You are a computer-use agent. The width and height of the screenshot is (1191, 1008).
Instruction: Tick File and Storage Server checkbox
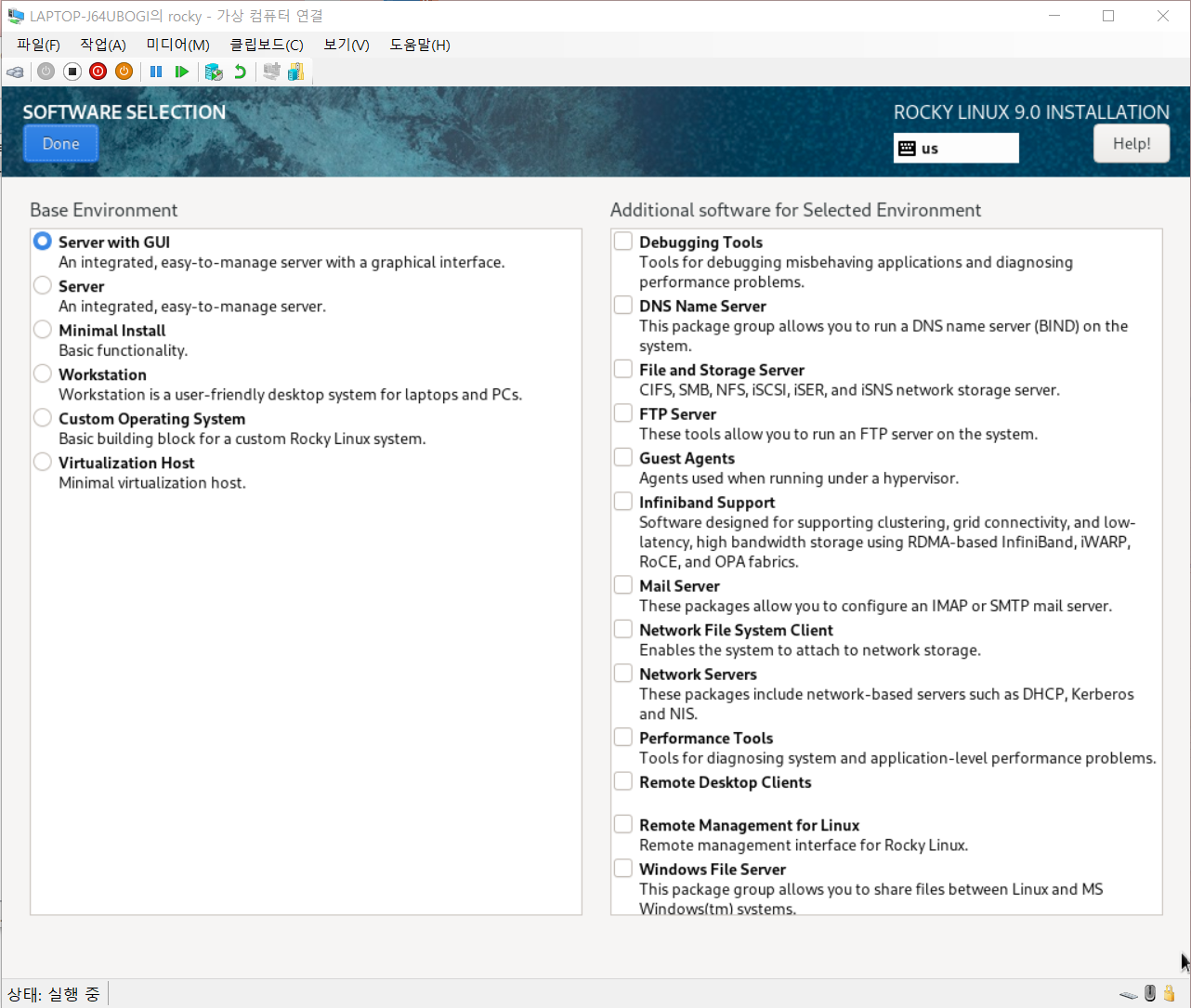coord(623,369)
